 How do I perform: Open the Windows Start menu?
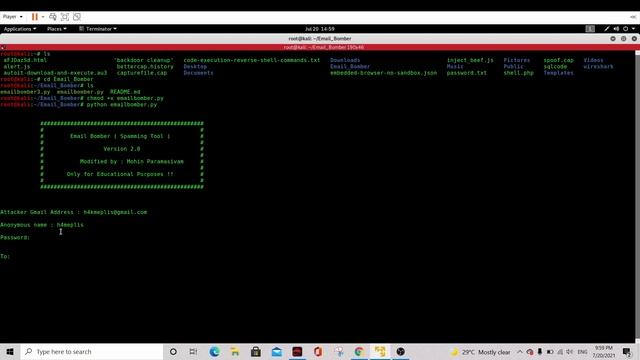point(10,351)
